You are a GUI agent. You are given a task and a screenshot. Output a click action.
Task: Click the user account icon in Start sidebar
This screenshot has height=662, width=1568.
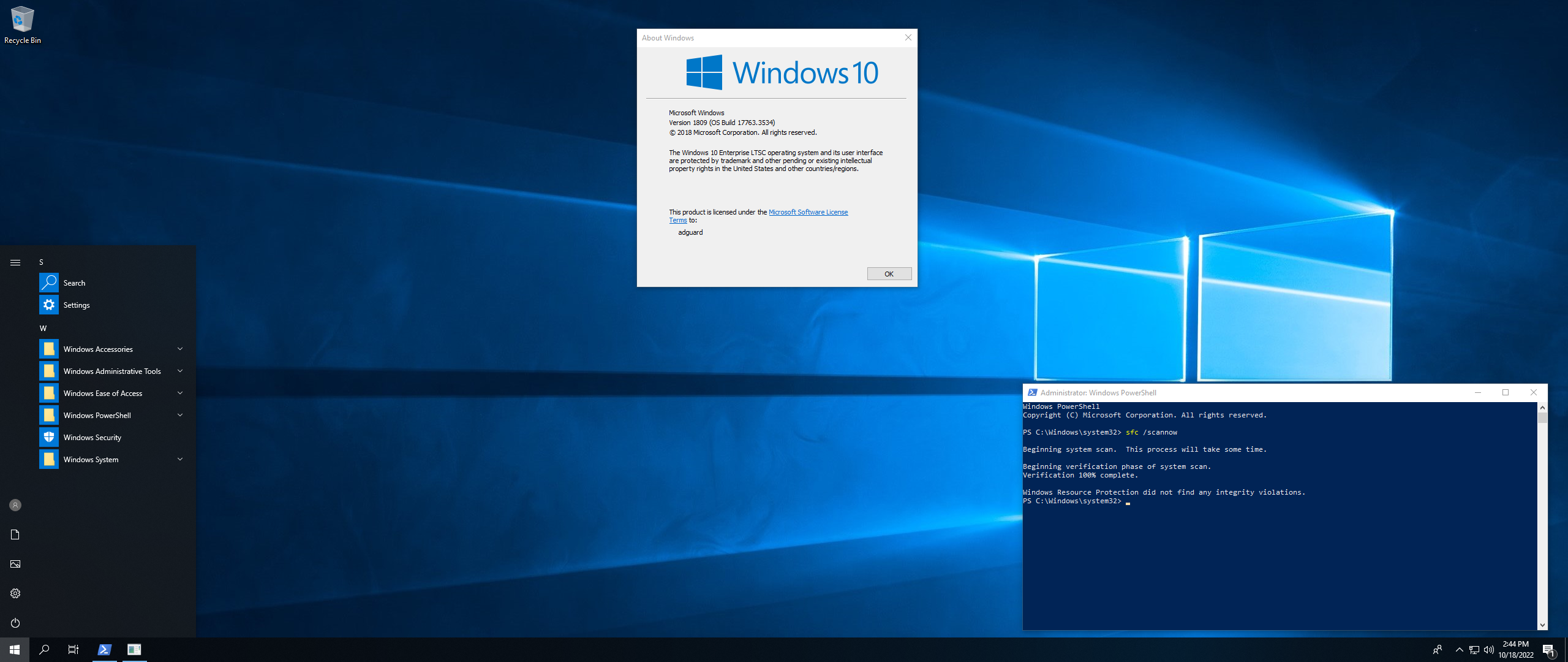[15, 505]
